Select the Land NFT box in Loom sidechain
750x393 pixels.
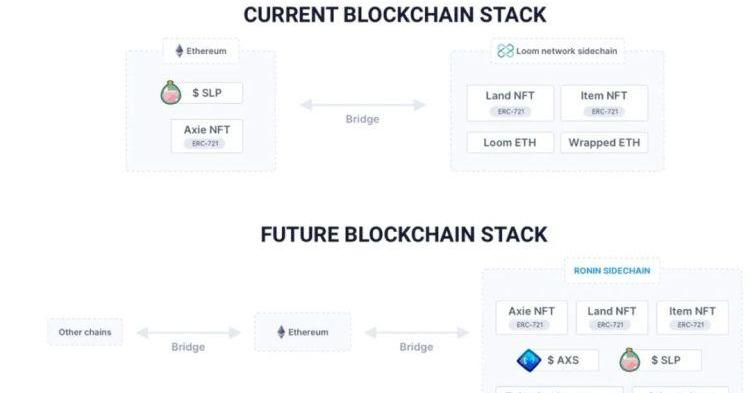pyautogui.click(x=510, y=103)
